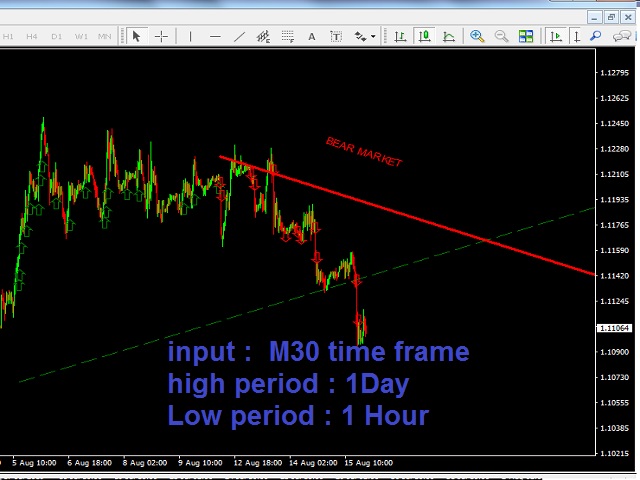Screen dimensions: 640x480
Task: Click the 5 Aug 10:00 time label
Action: click(x=34, y=463)
